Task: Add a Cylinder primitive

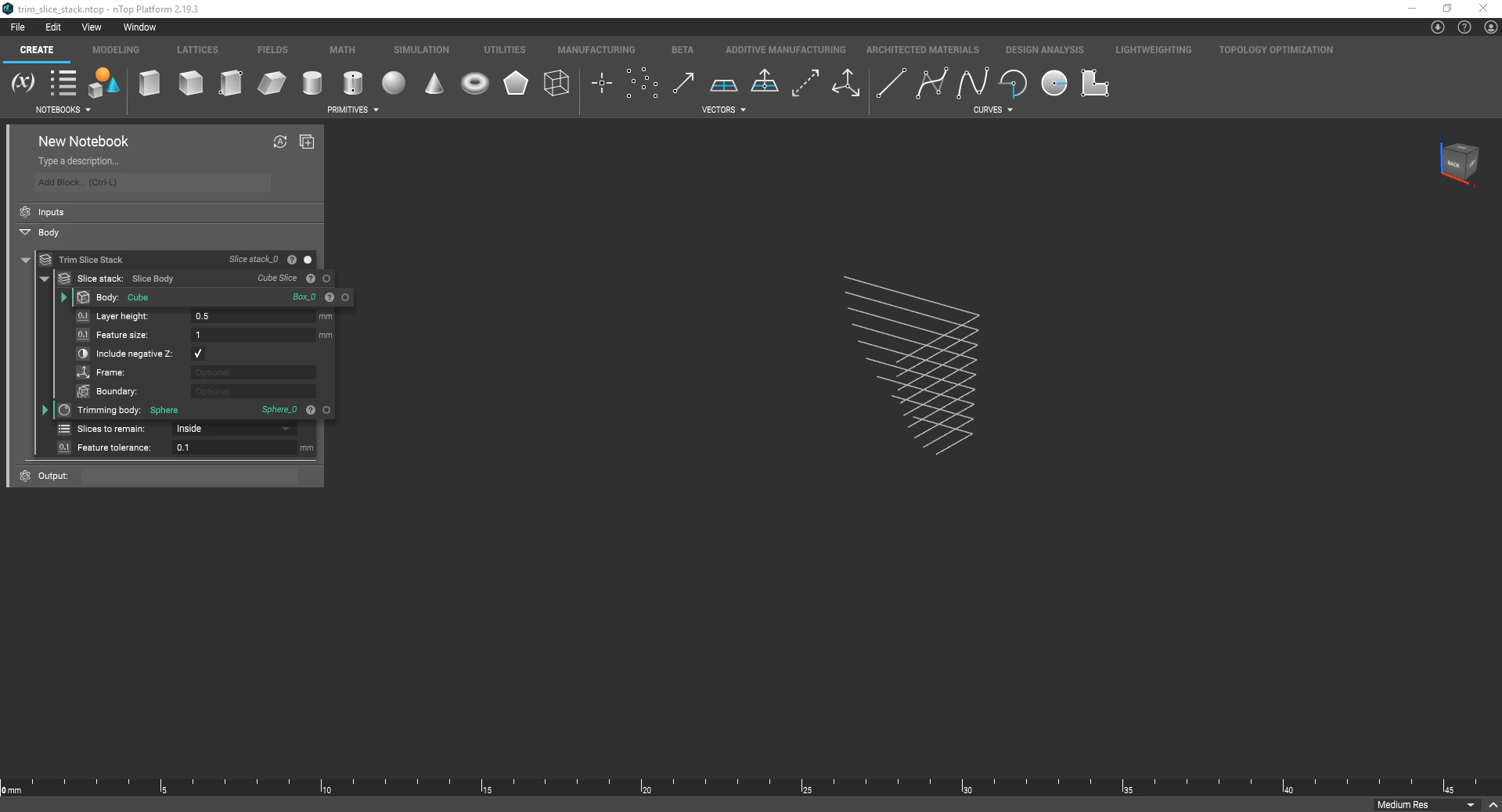Action: 312,83
